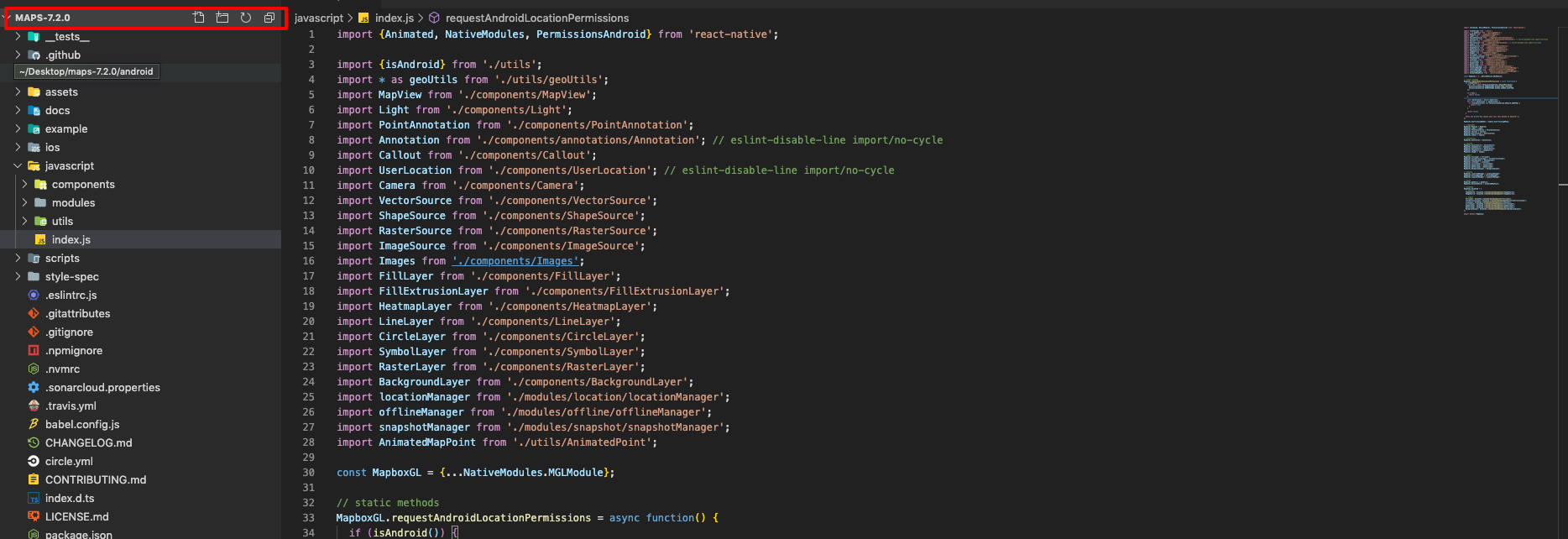Refresh the explorer file tree
This screenshot has height=539, width=1568.
246,18
